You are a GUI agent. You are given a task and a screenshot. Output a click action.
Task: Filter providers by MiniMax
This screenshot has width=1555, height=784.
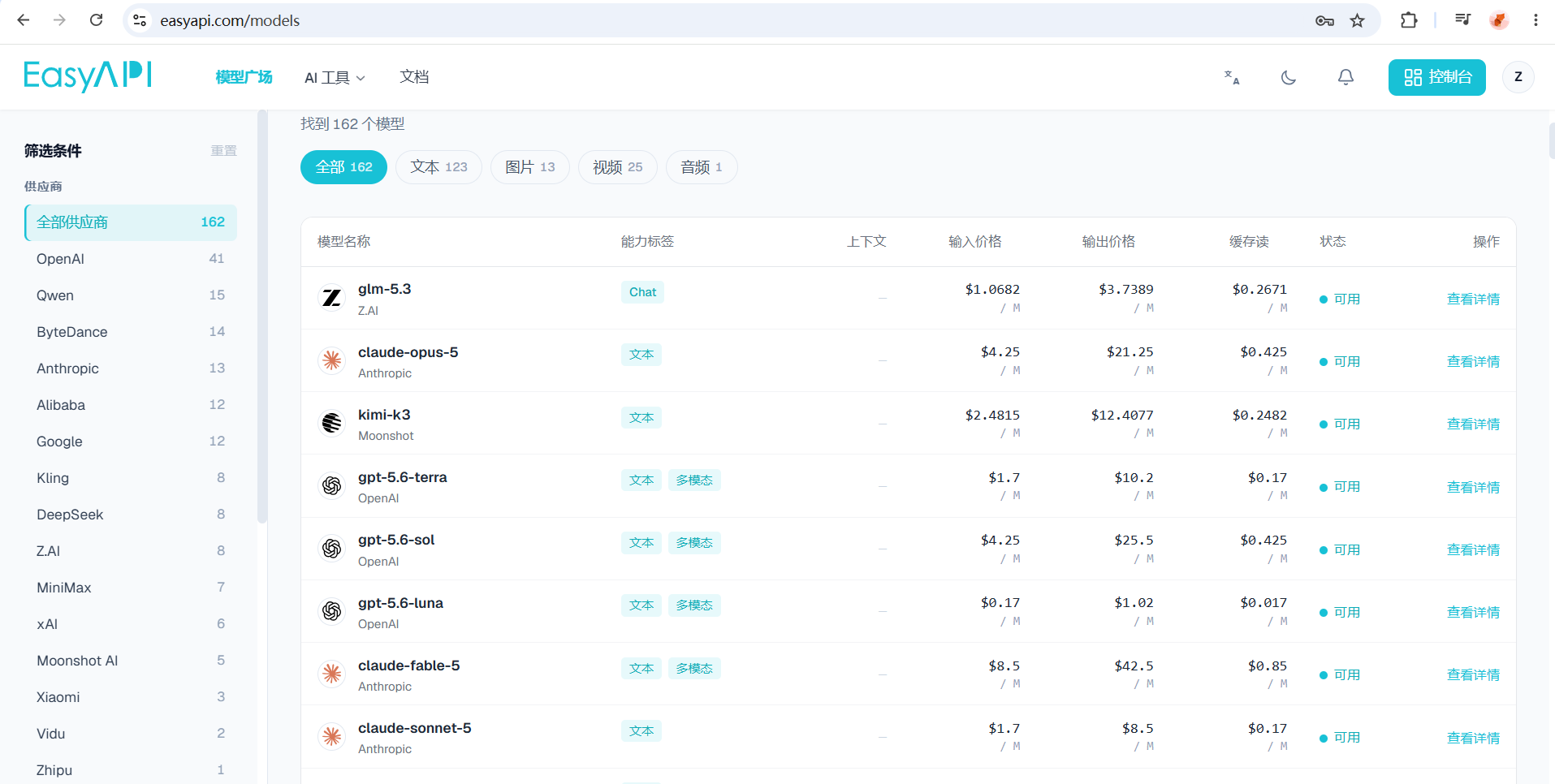click(131, 588)
